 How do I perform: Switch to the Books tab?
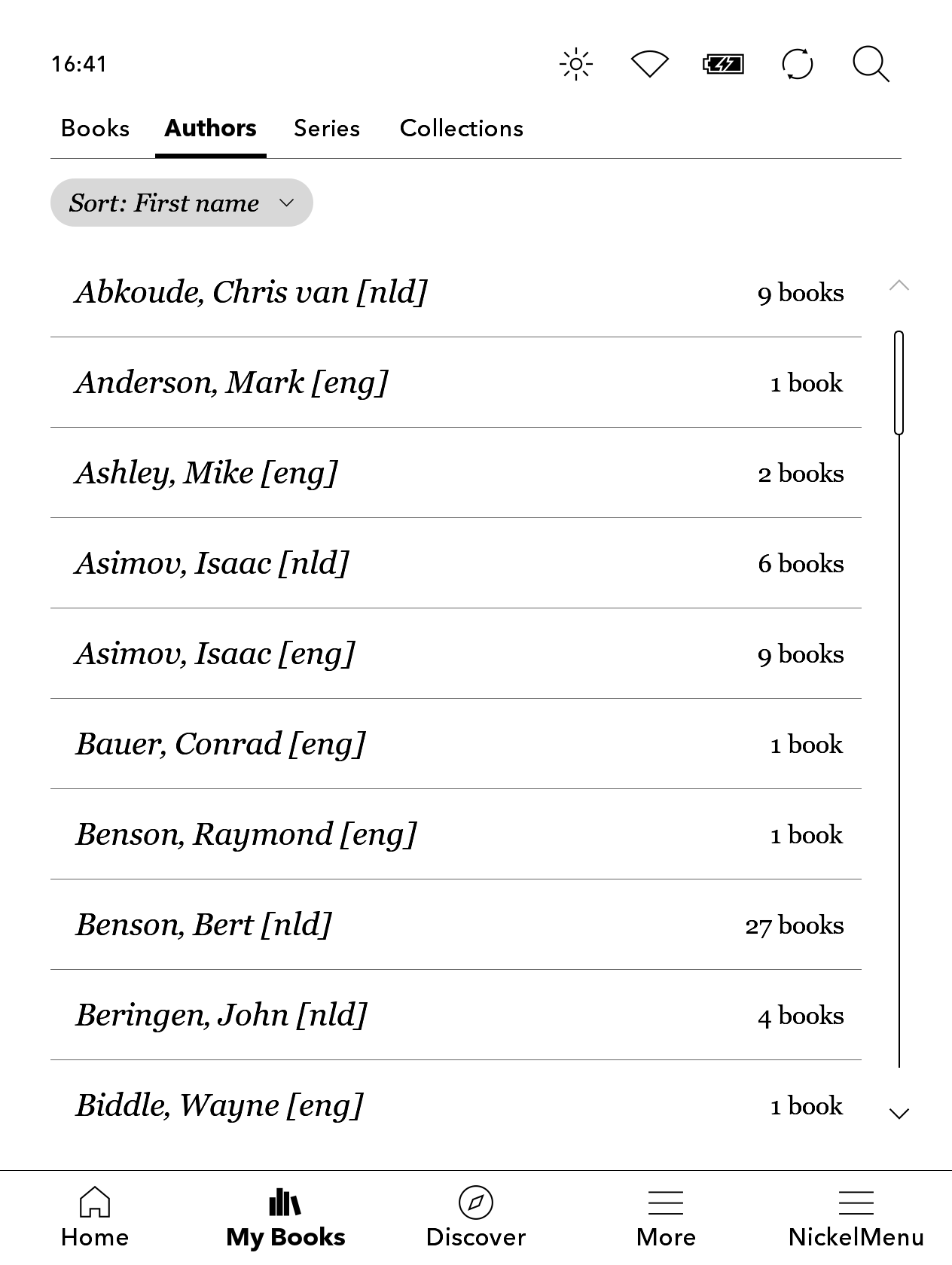(x=95, y=129)
